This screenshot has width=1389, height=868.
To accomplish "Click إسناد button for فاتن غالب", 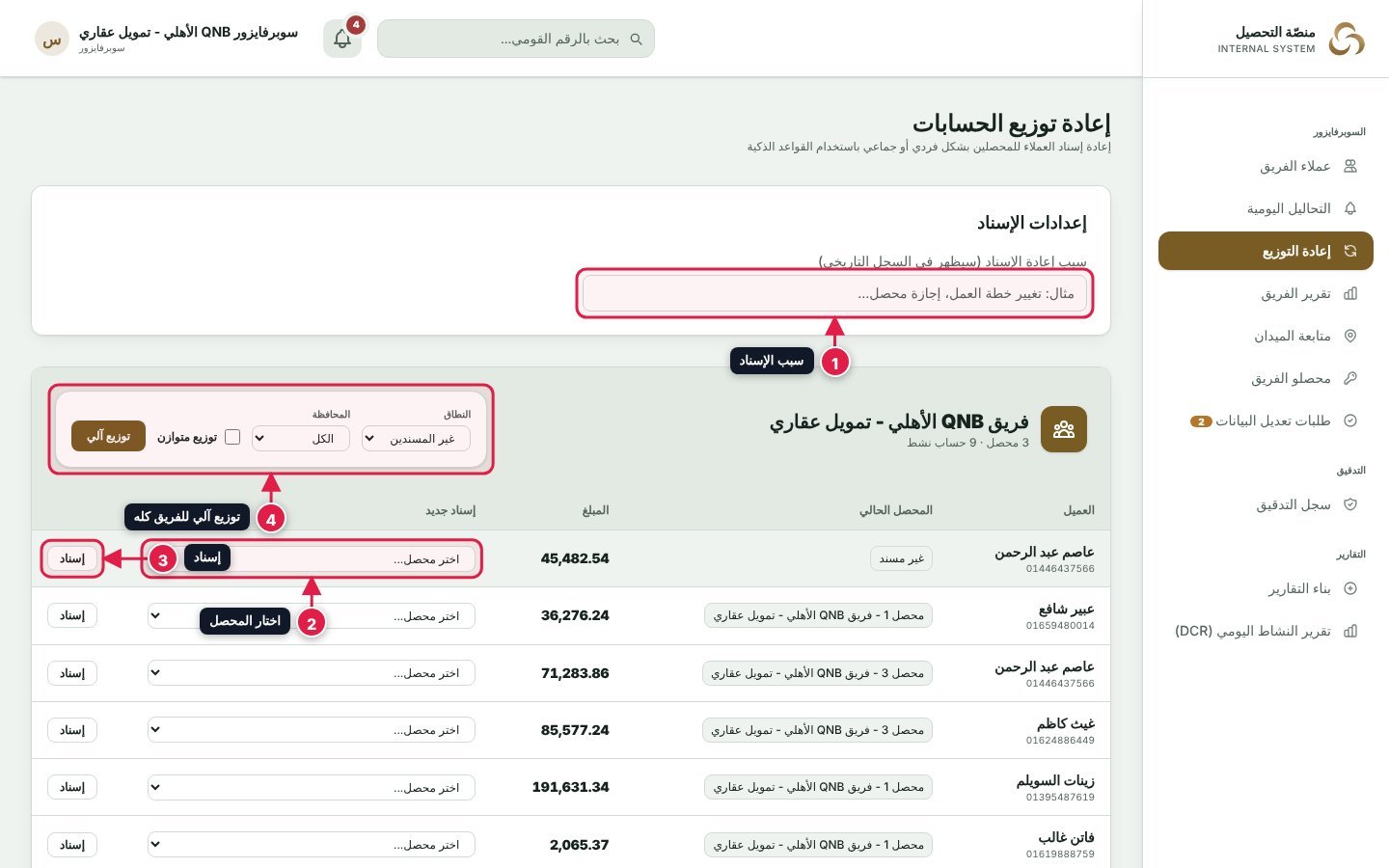I will (x=72, y=845).
